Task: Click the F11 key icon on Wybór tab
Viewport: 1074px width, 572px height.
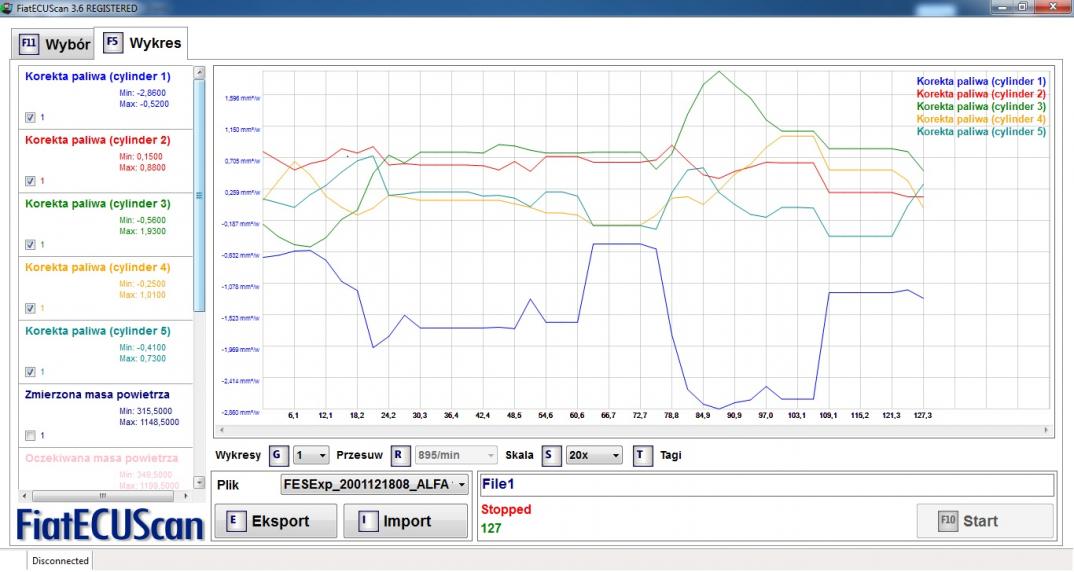Action: (x=28, y=45)
